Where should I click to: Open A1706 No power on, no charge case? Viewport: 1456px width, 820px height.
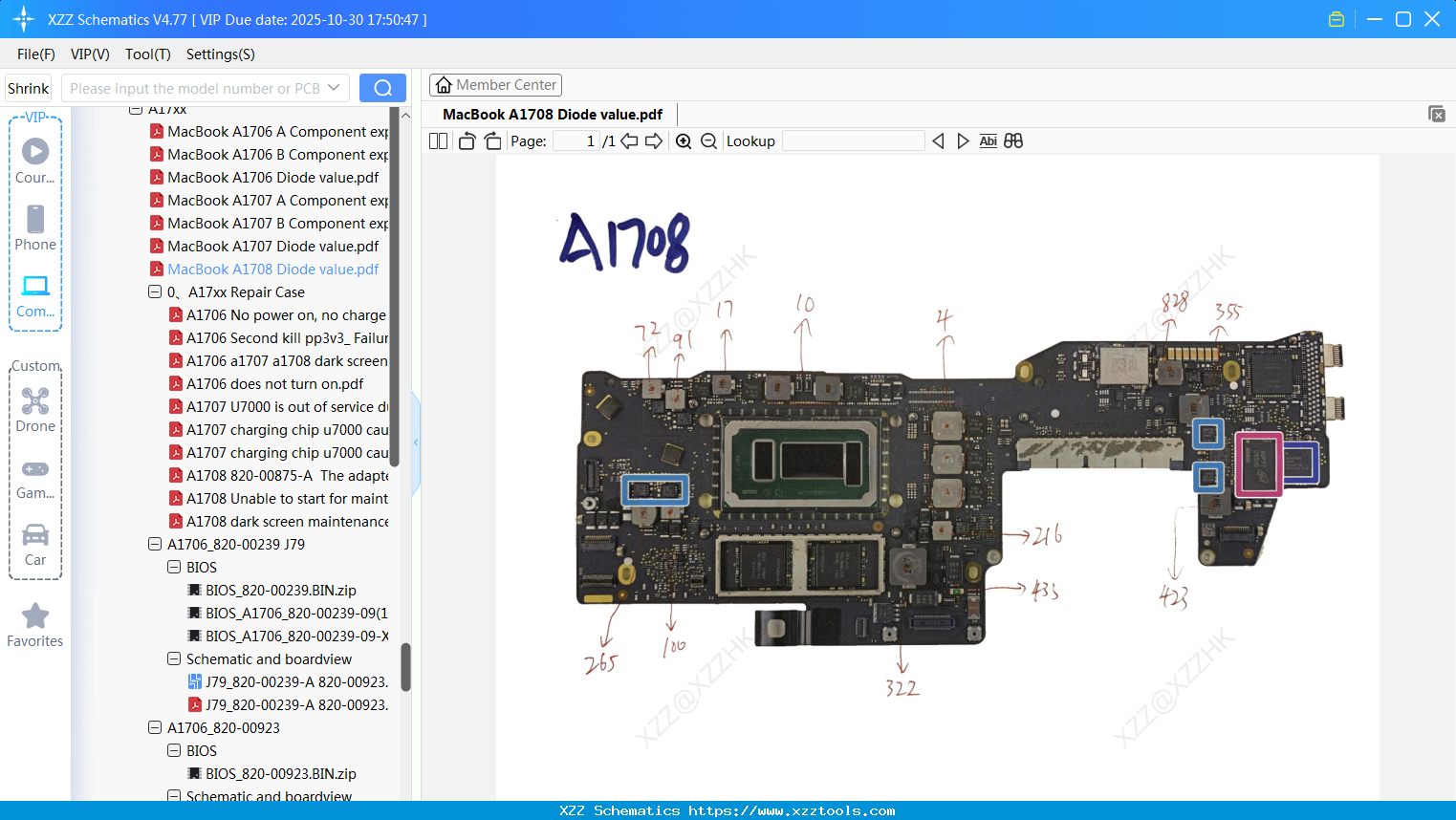click(x=278, y=315)
